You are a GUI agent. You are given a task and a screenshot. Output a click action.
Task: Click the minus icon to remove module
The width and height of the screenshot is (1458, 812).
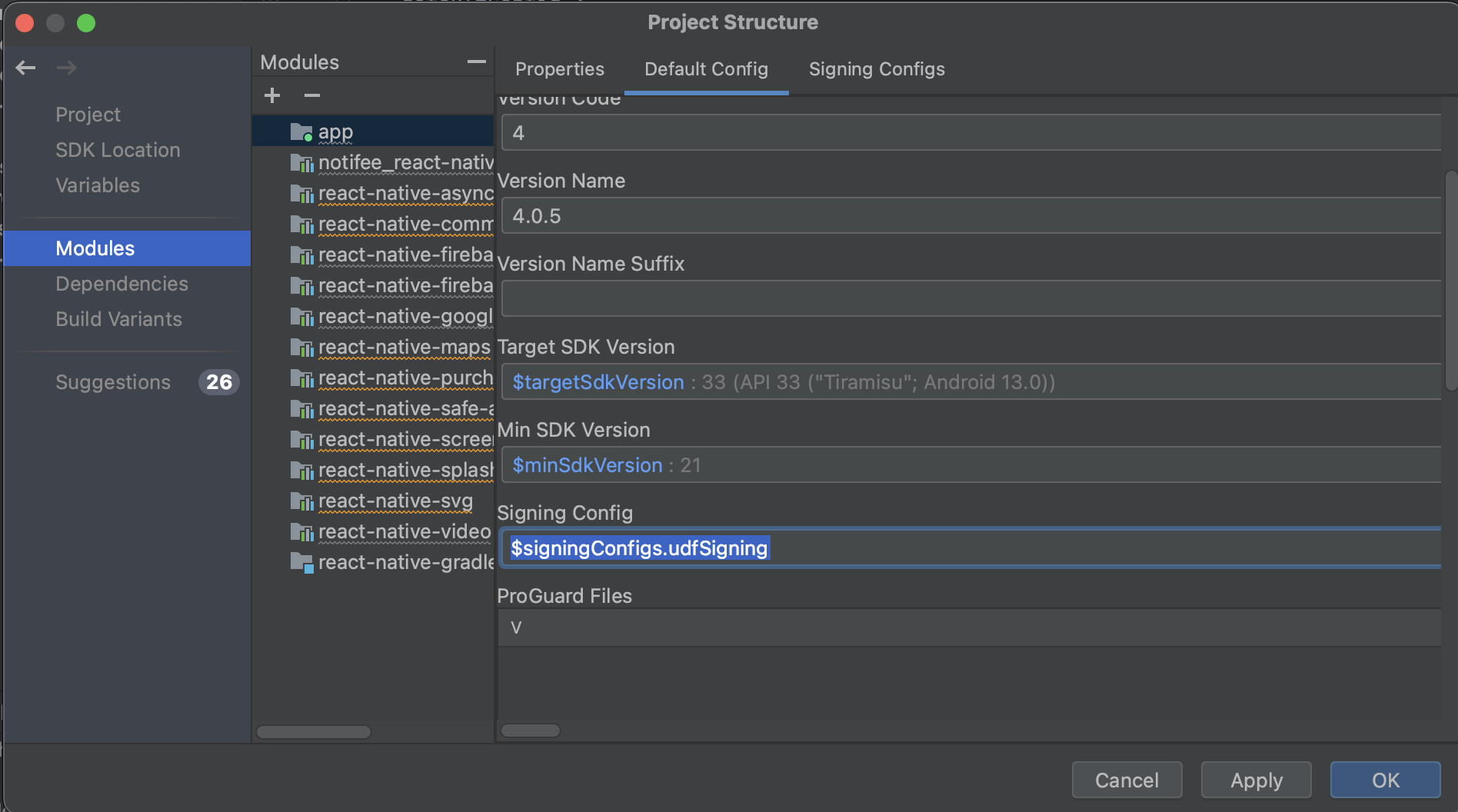click(x=311, y=95)
